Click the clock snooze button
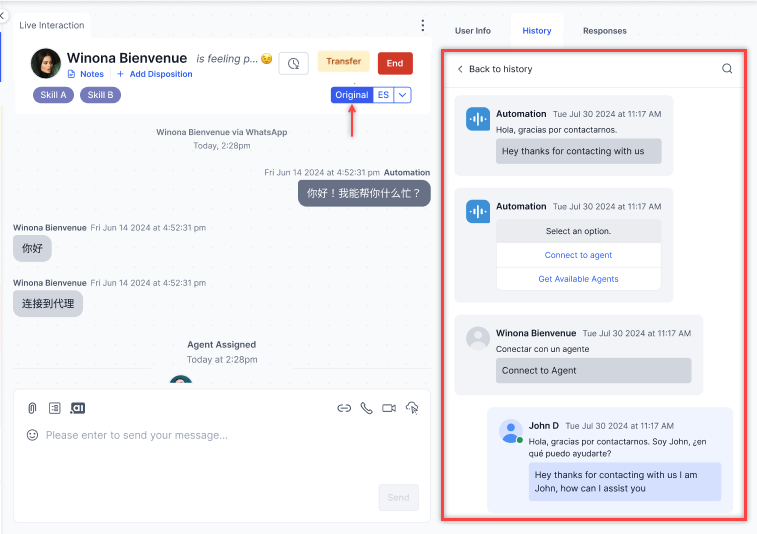The width and height of the screenshot is (757, 534). 293,63
